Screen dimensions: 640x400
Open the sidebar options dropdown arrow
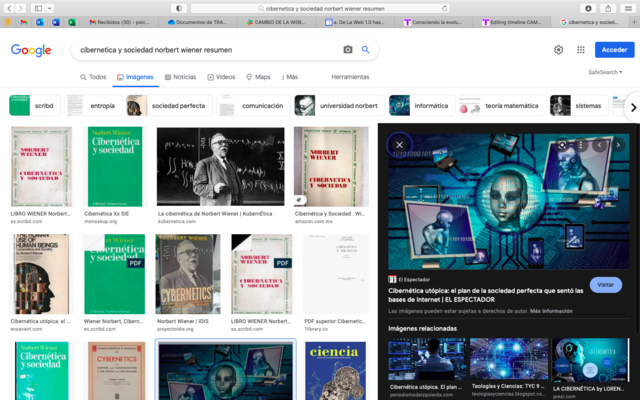coord(50,8)
